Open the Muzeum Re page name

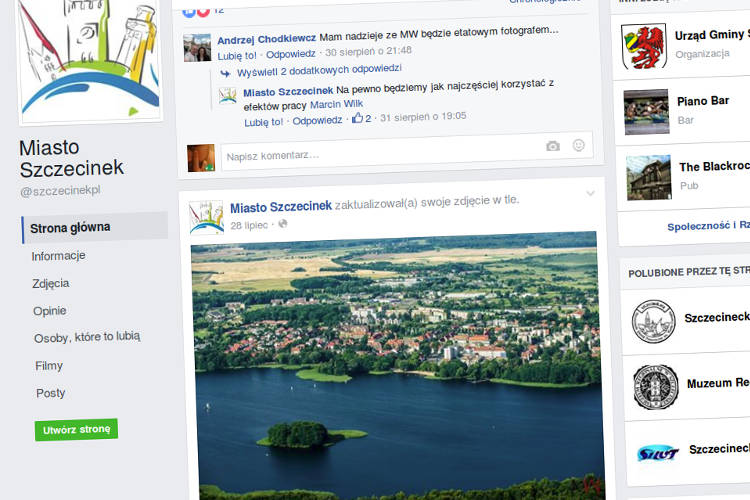coord(718,383)
